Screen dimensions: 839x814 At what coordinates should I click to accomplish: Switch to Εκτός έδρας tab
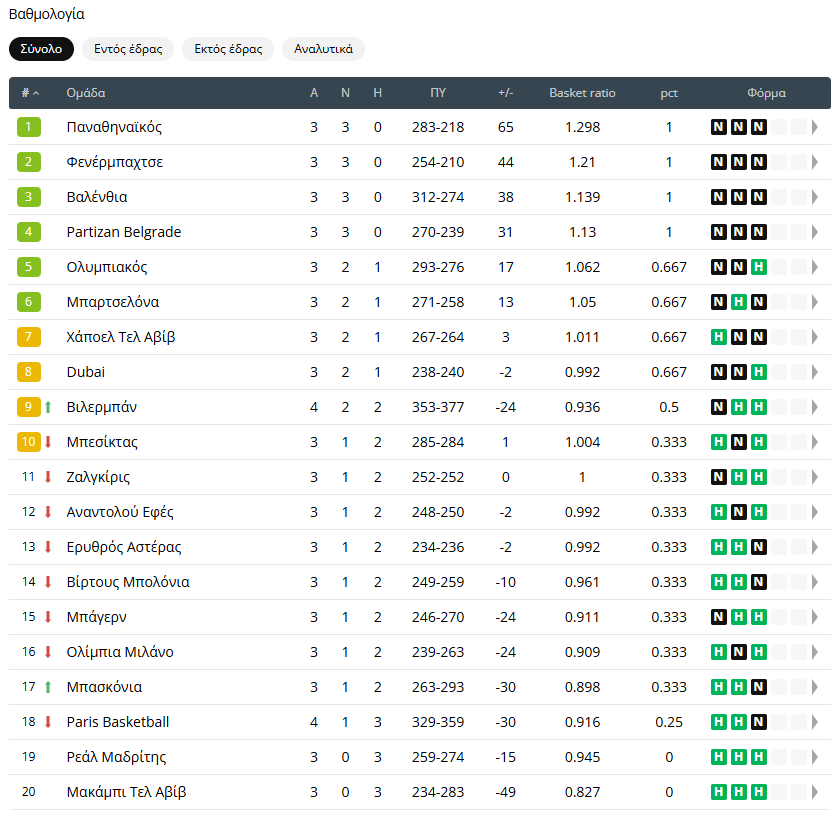click(x=228, y=49)
